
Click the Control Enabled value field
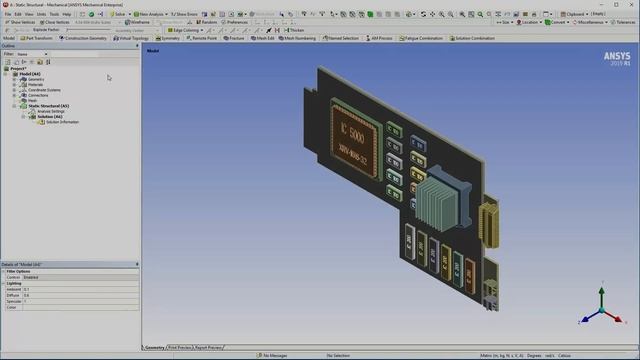pos(80,277)
